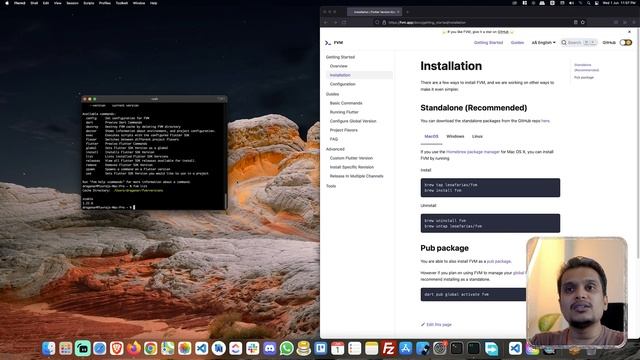Switch to the MacOS install tab

pos(431,136)
